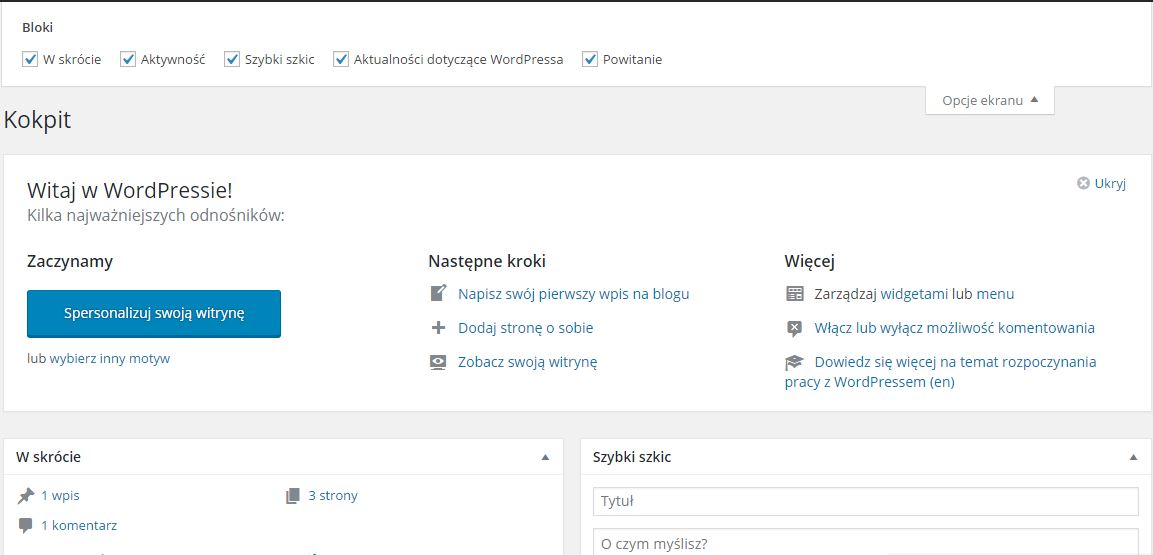Open Dowiedz się więcej o WordPressie link
This screenshot has height=555, width=1153.
coord(940,372)
